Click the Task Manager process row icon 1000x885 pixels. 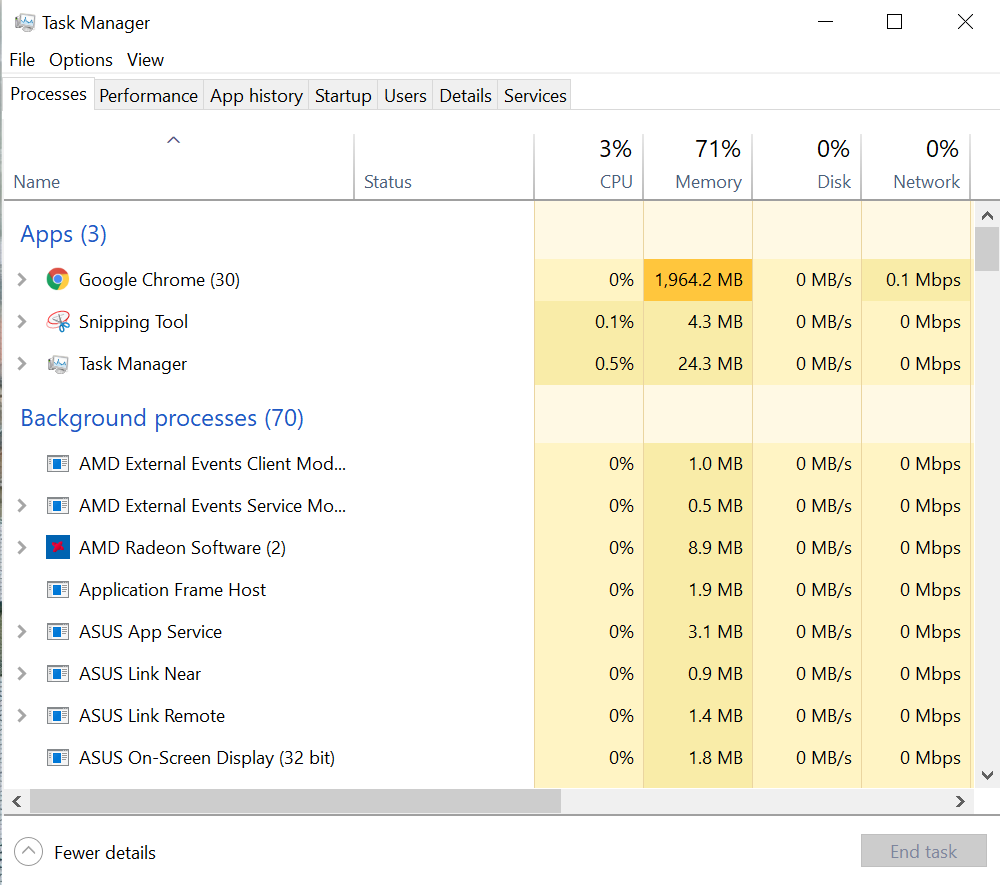coord(58,364)
